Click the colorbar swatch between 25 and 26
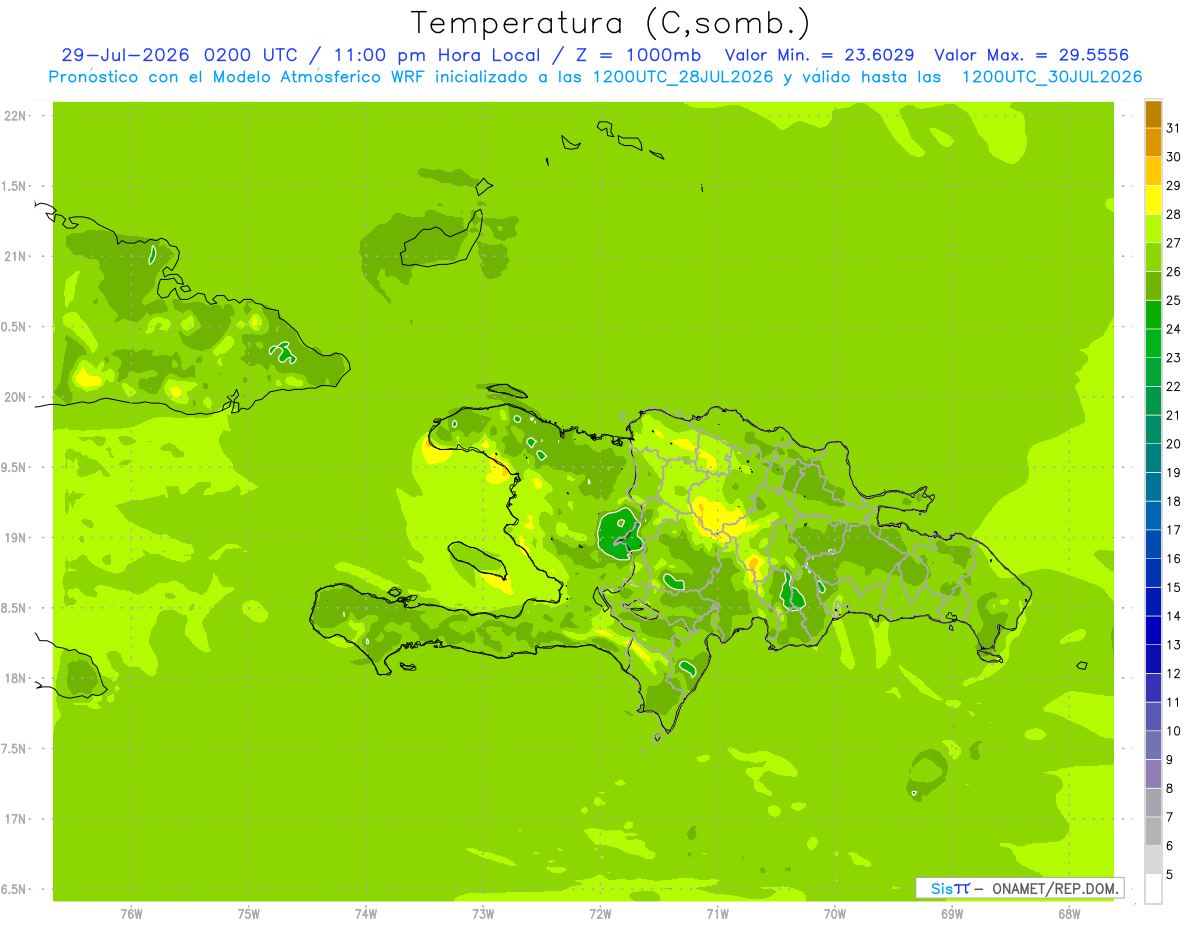This screenshot has height=927, width=1200. click(x=1153, y=286)
